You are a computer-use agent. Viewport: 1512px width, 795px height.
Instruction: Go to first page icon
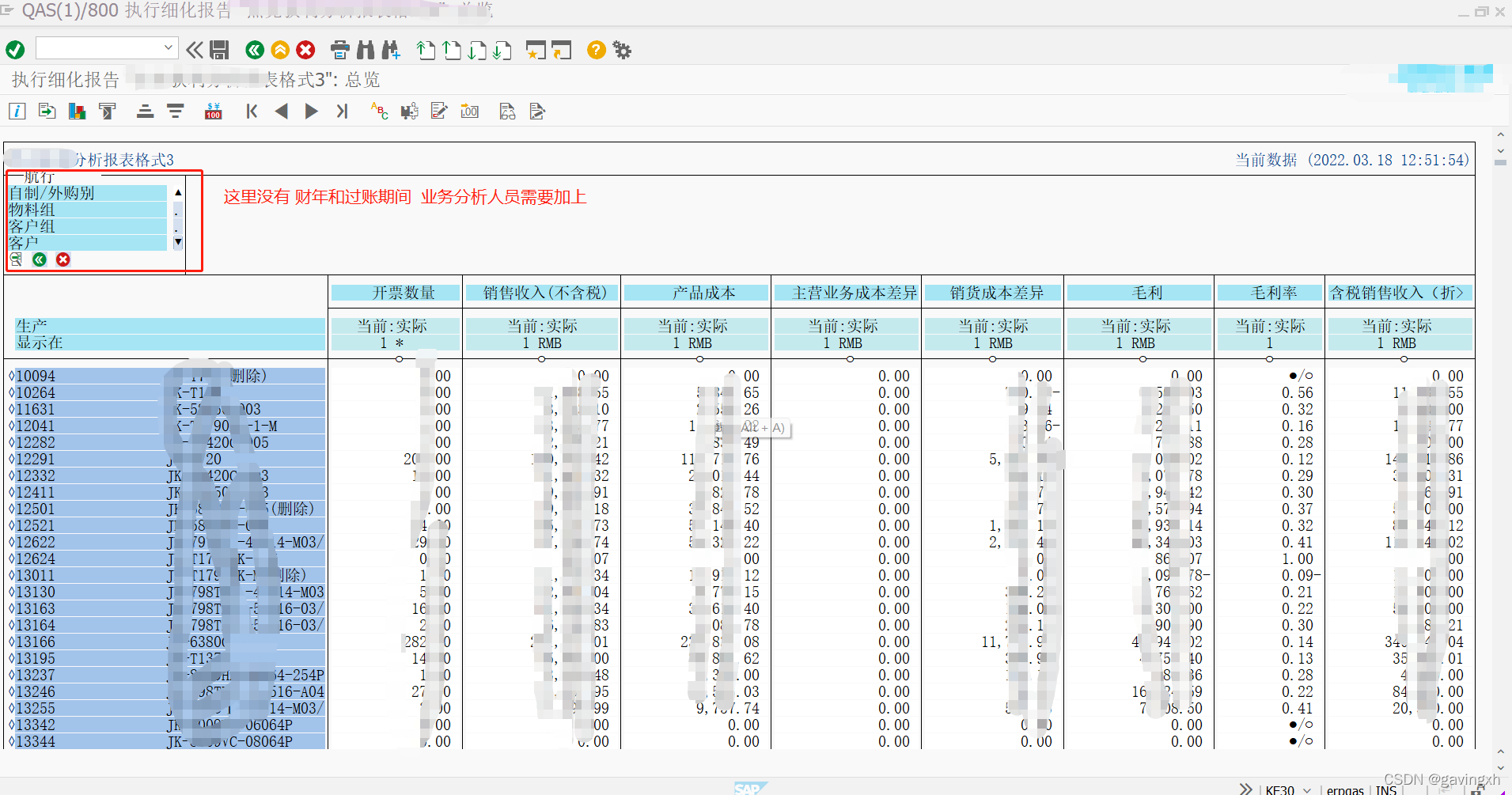[426, 50]
